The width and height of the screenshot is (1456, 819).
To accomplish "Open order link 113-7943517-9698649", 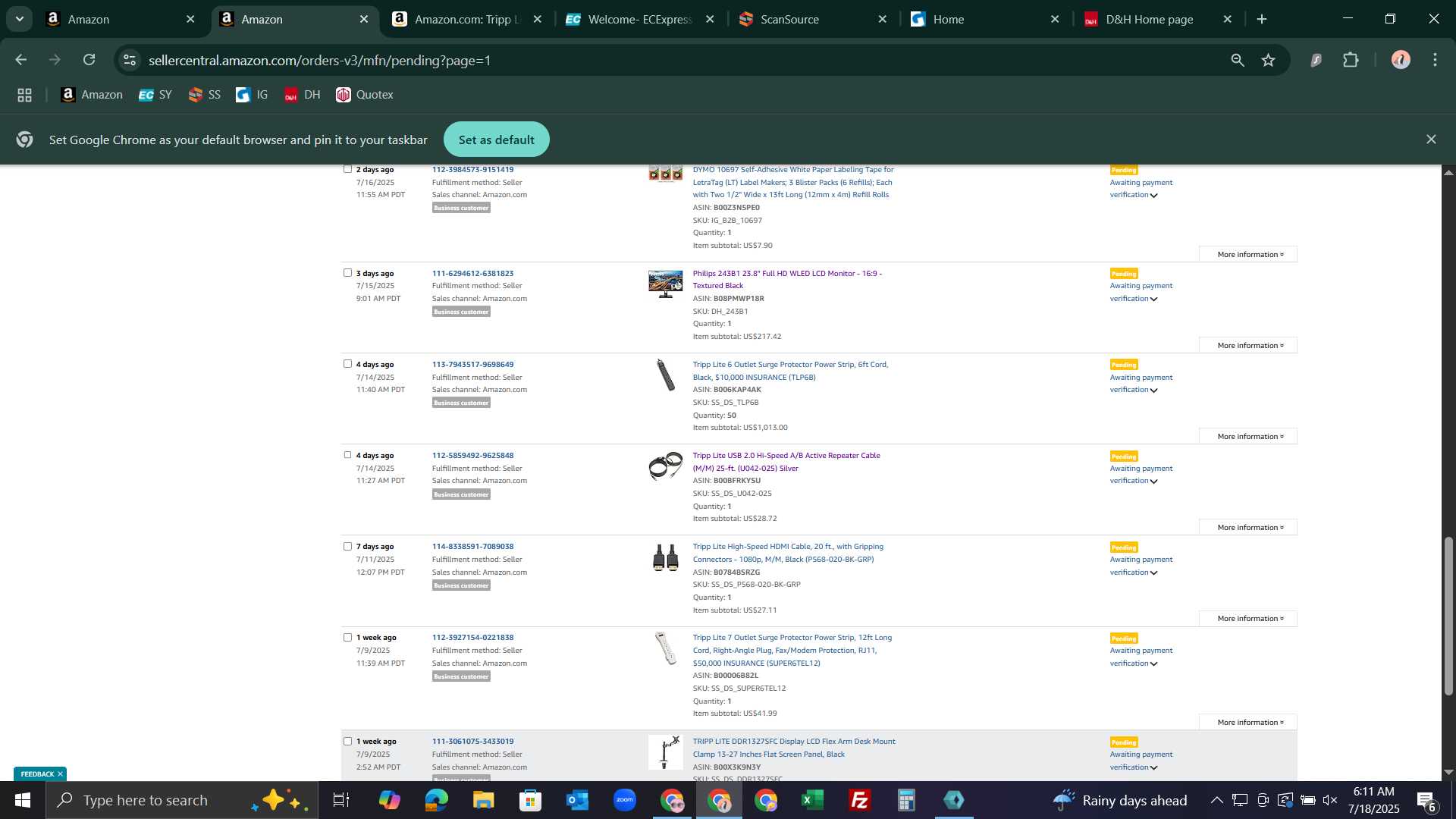I will click(472, 364).
